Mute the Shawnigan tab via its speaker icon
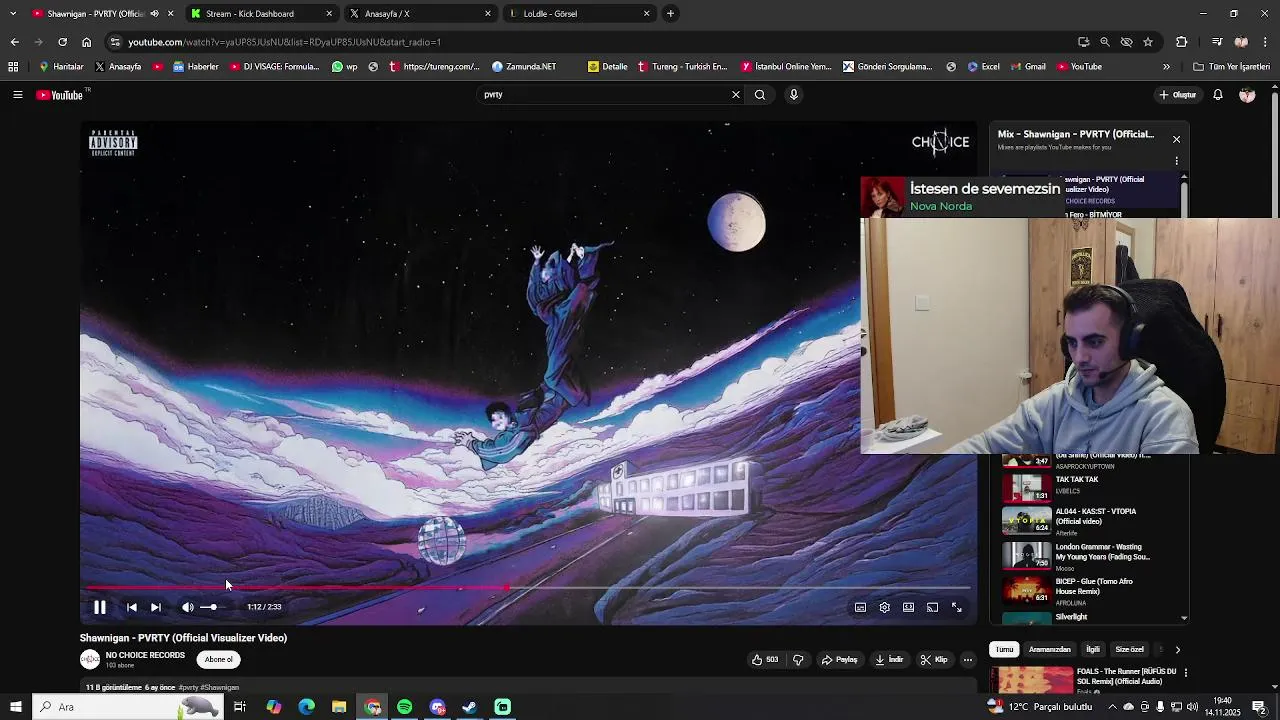 click(x=154, y=14)
